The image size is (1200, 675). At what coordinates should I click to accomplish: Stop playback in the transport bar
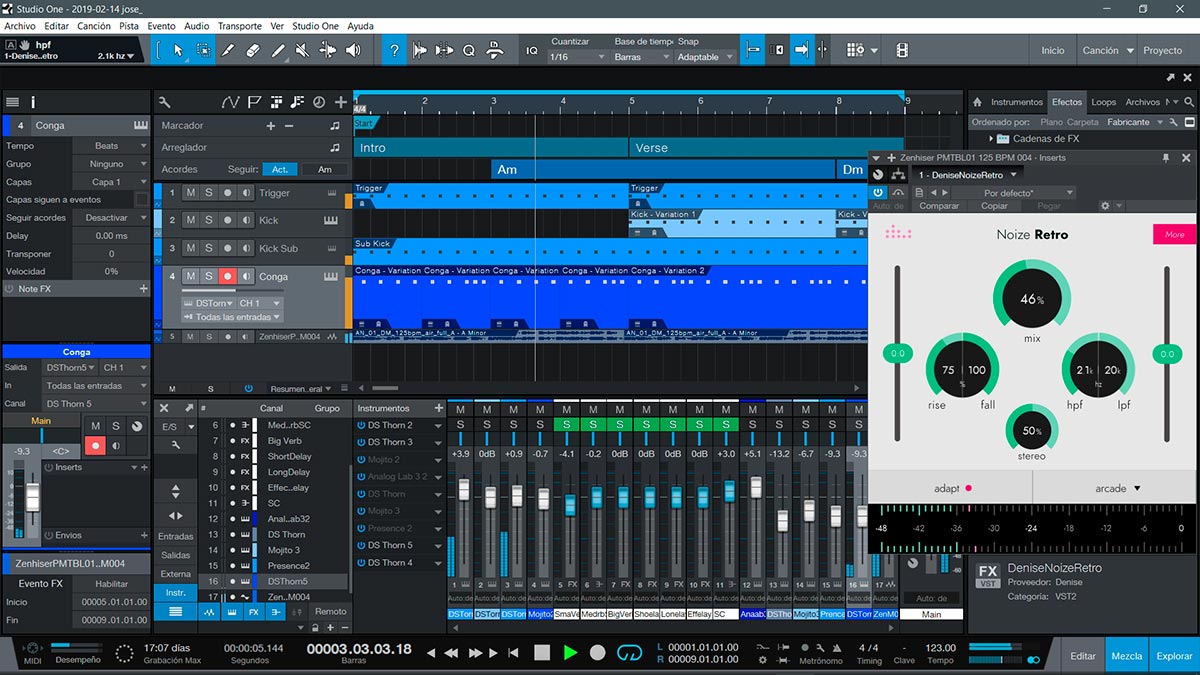click(x=541, y=653)
